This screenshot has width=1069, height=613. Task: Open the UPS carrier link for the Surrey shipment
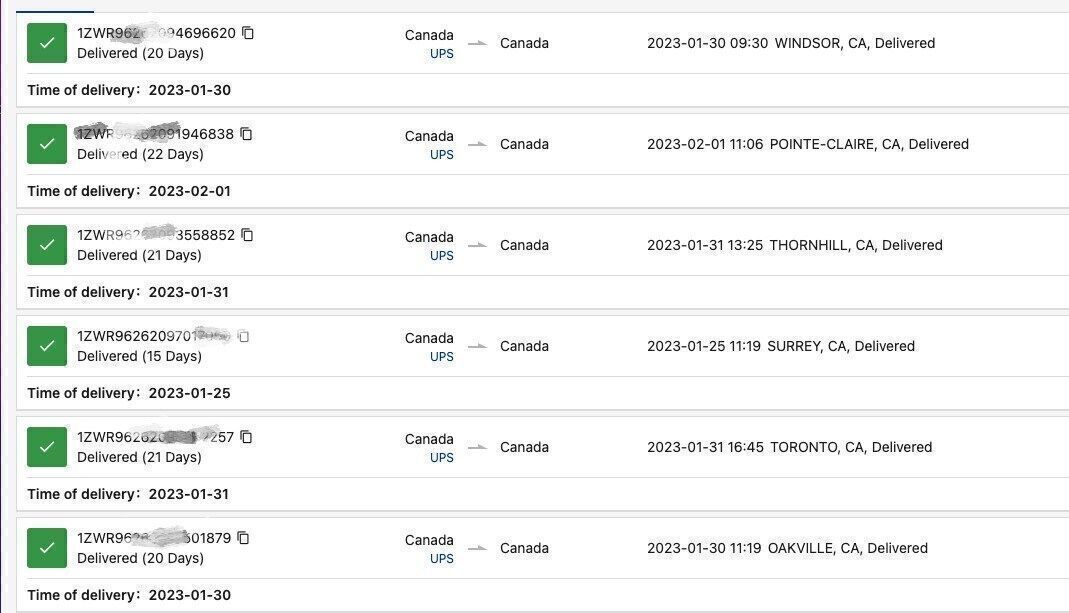point(441,357)
